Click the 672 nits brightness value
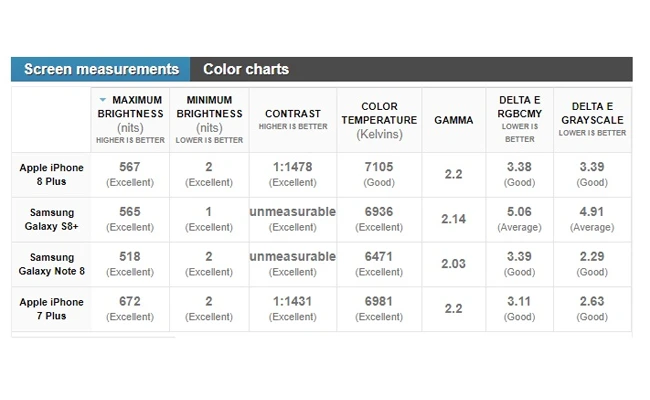This screenshot has height=400, width=650. (130, 302)
